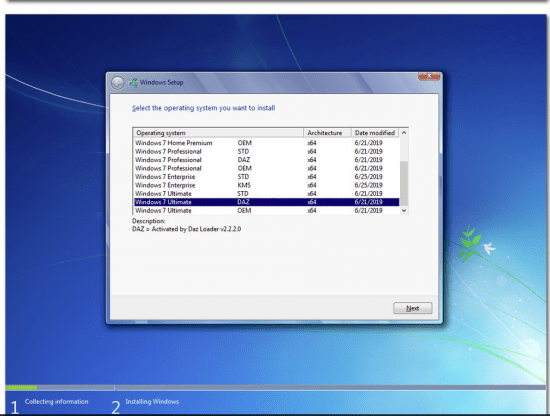The image size is (550, 416).
Task: Click the scrollbar thumb of the OS list
Action: (404, 183)
